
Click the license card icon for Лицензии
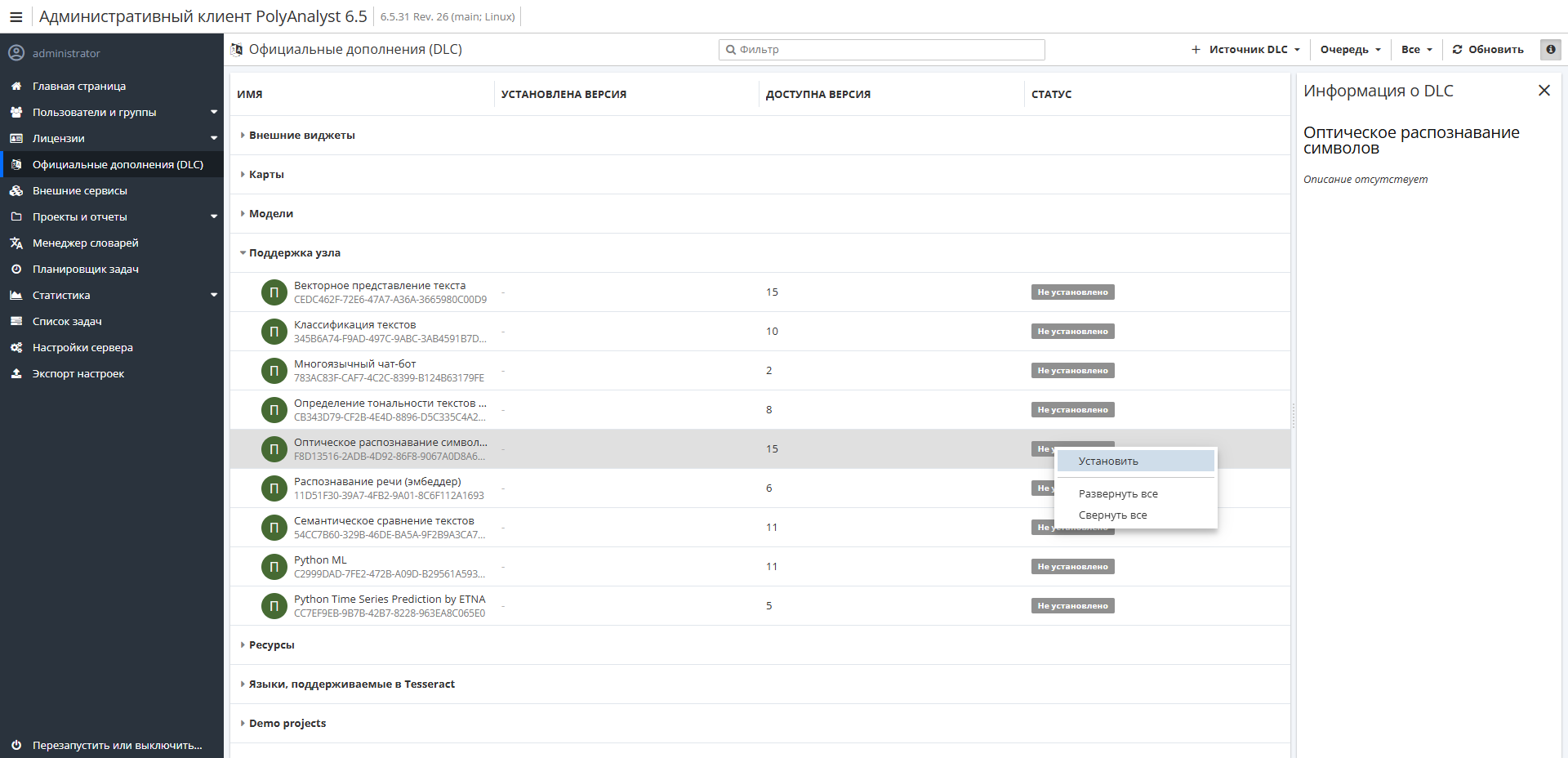(16, 138)
